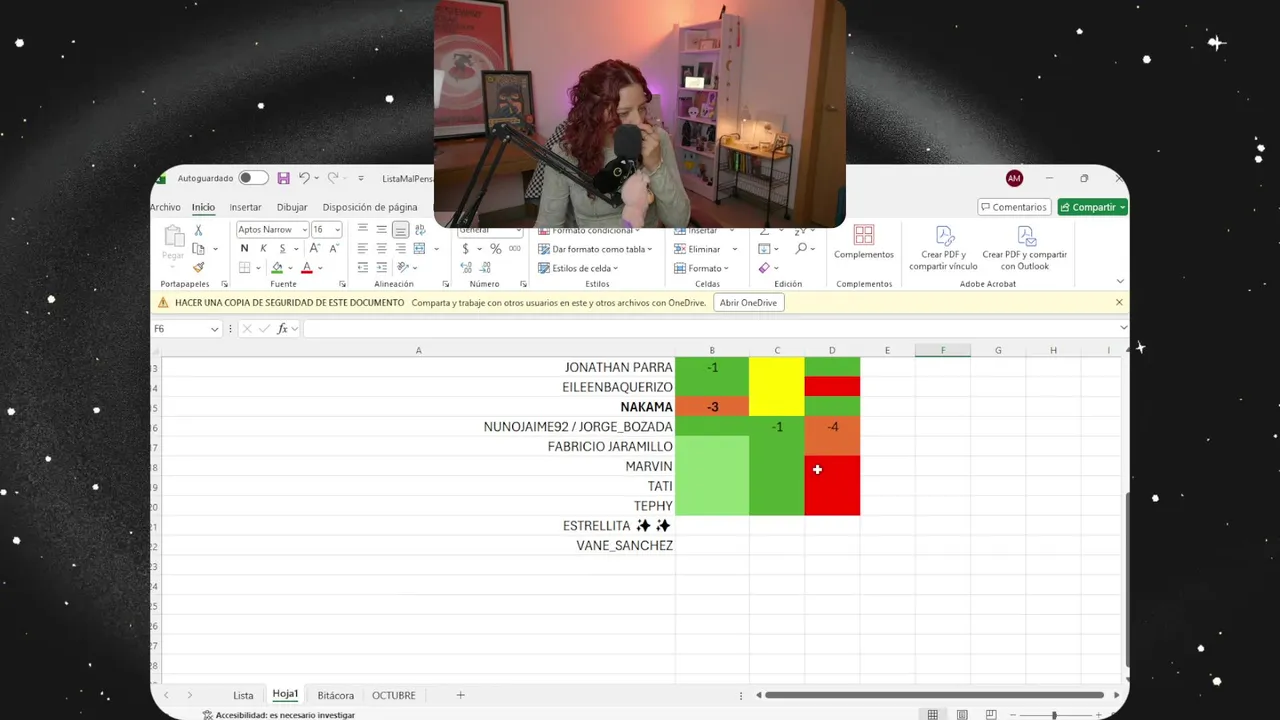Open the Eliminar cells dropdown
Image resolution: width=1280 pixels, height=720 pixels.
pos(705,249)
